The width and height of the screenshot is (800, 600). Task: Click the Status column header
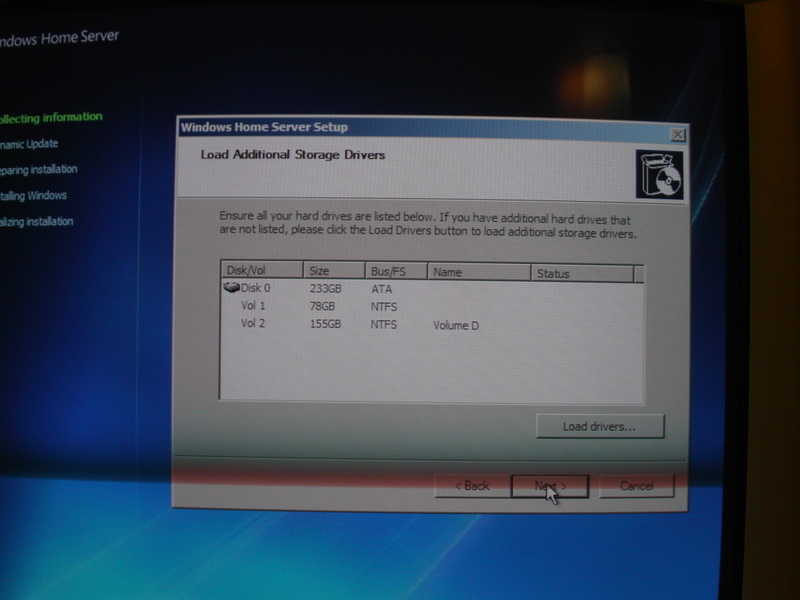click(x=583, y=274)
